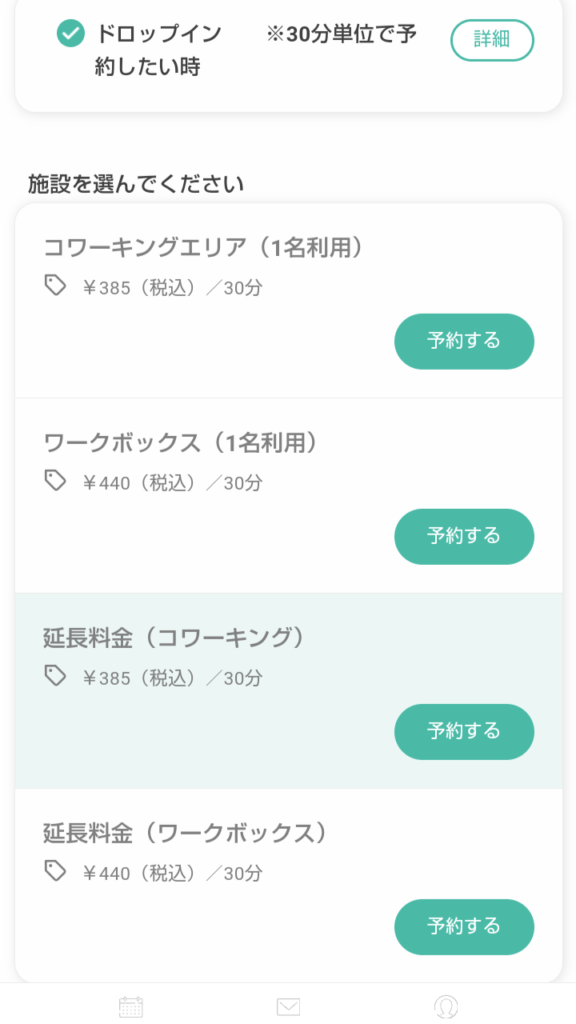The height and width of the screenshot is (1024, 576).
Task: Open 詳細 details for ドロップイン plan
Action: pyautogui.click(x=492, y=40)
